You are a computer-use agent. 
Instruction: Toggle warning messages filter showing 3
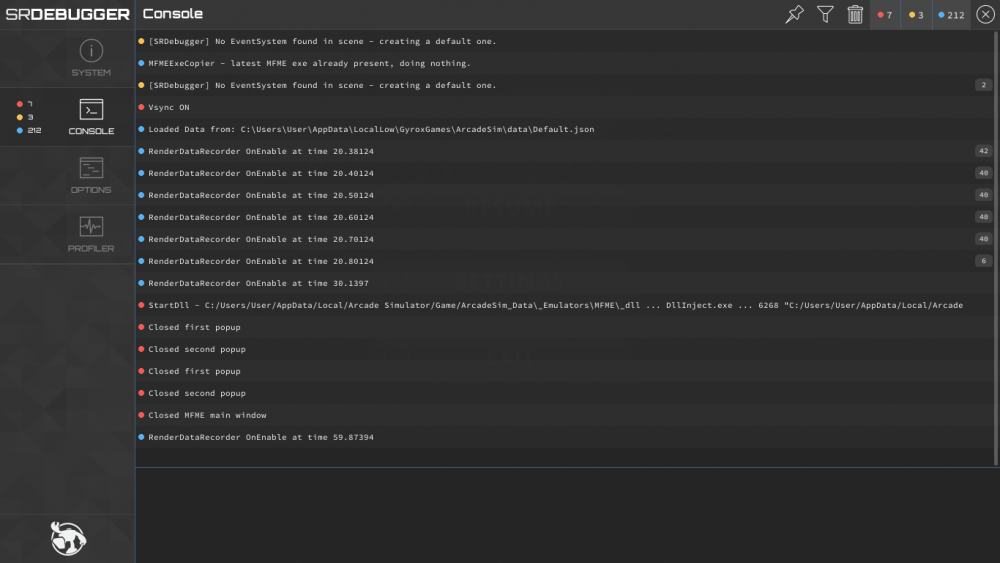point(916,15)
